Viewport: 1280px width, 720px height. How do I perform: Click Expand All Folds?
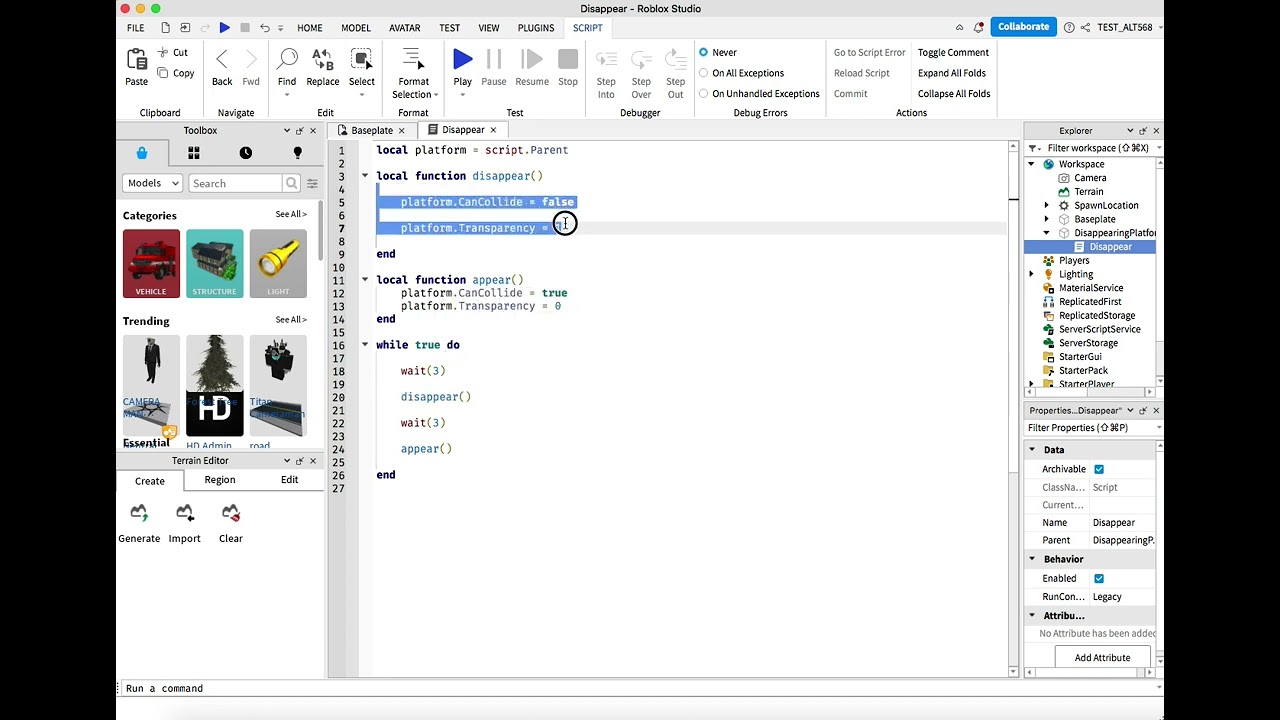952,73
